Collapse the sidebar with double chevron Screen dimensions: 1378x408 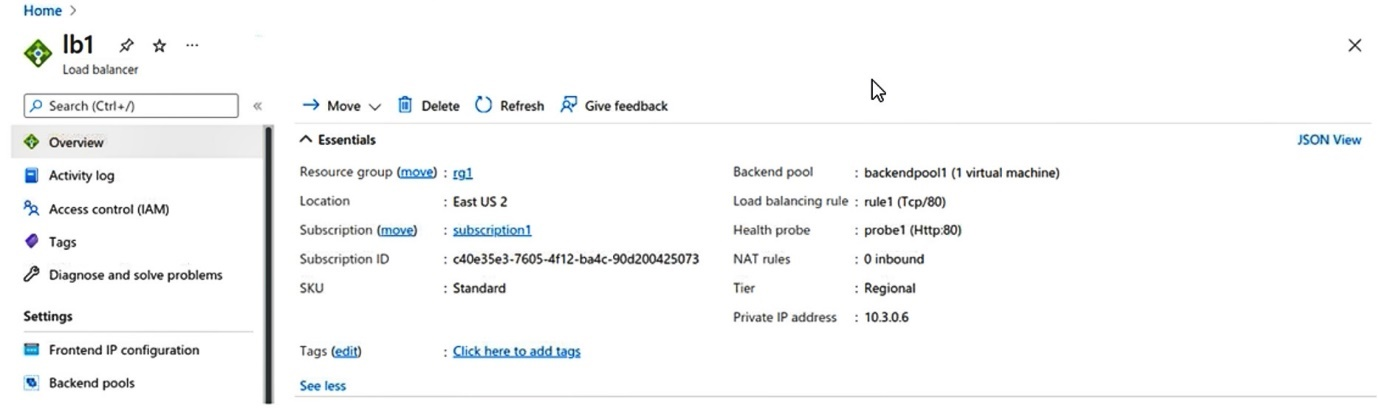pyautogui.click(x=257, y=106)
